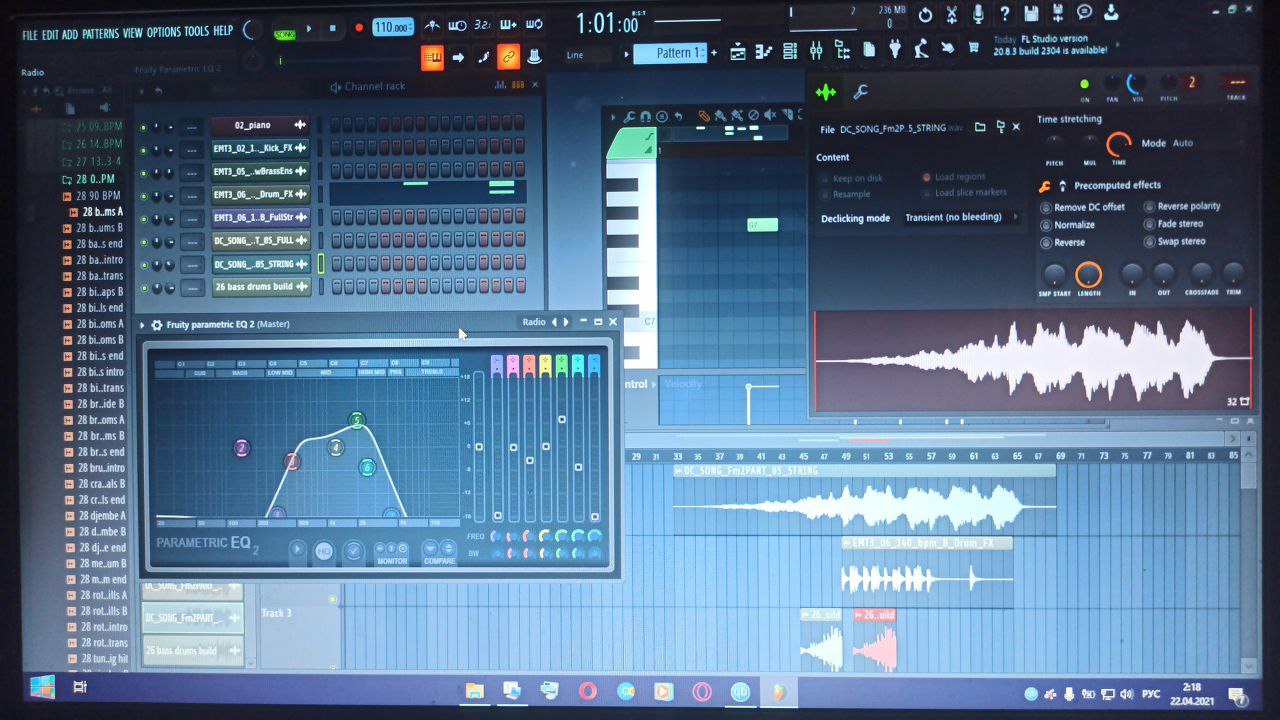Enable Reverse polarity option

click(1183, 206)
